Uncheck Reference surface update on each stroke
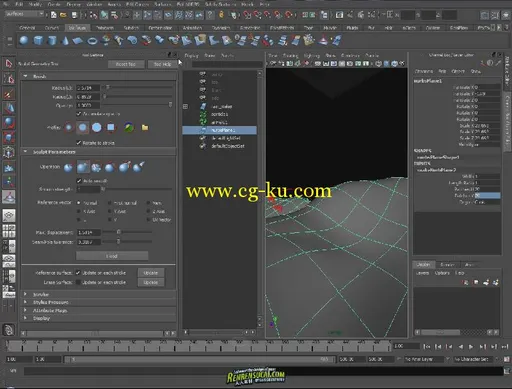Screen dimensions: 512x389 (x=78, y=273)
